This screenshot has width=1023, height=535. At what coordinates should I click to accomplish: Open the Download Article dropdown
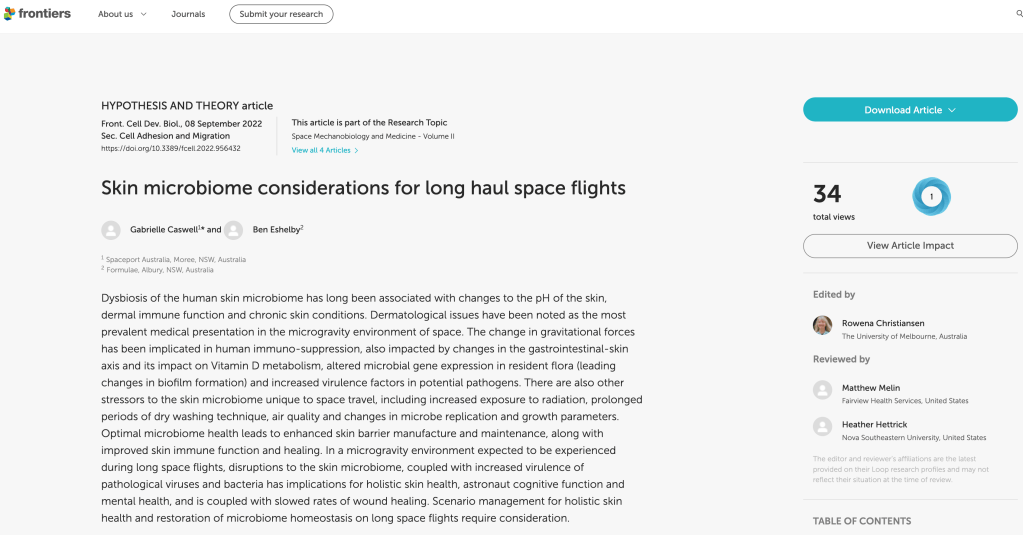click(910, 110)
